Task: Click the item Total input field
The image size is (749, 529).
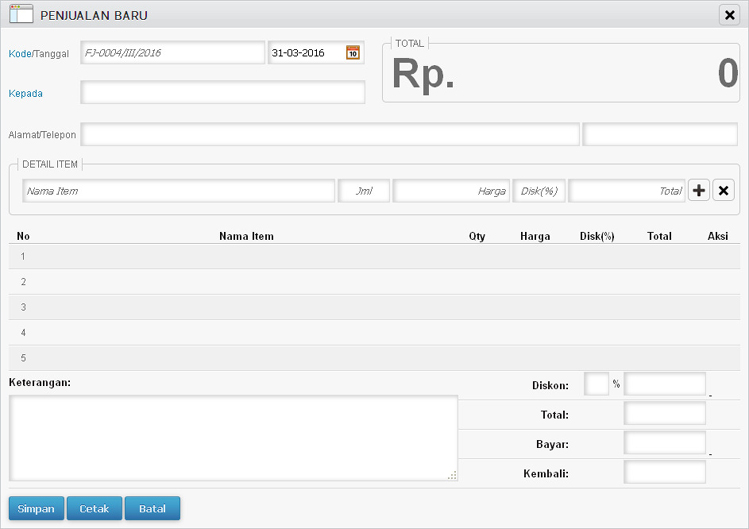Action: [627, 191]
